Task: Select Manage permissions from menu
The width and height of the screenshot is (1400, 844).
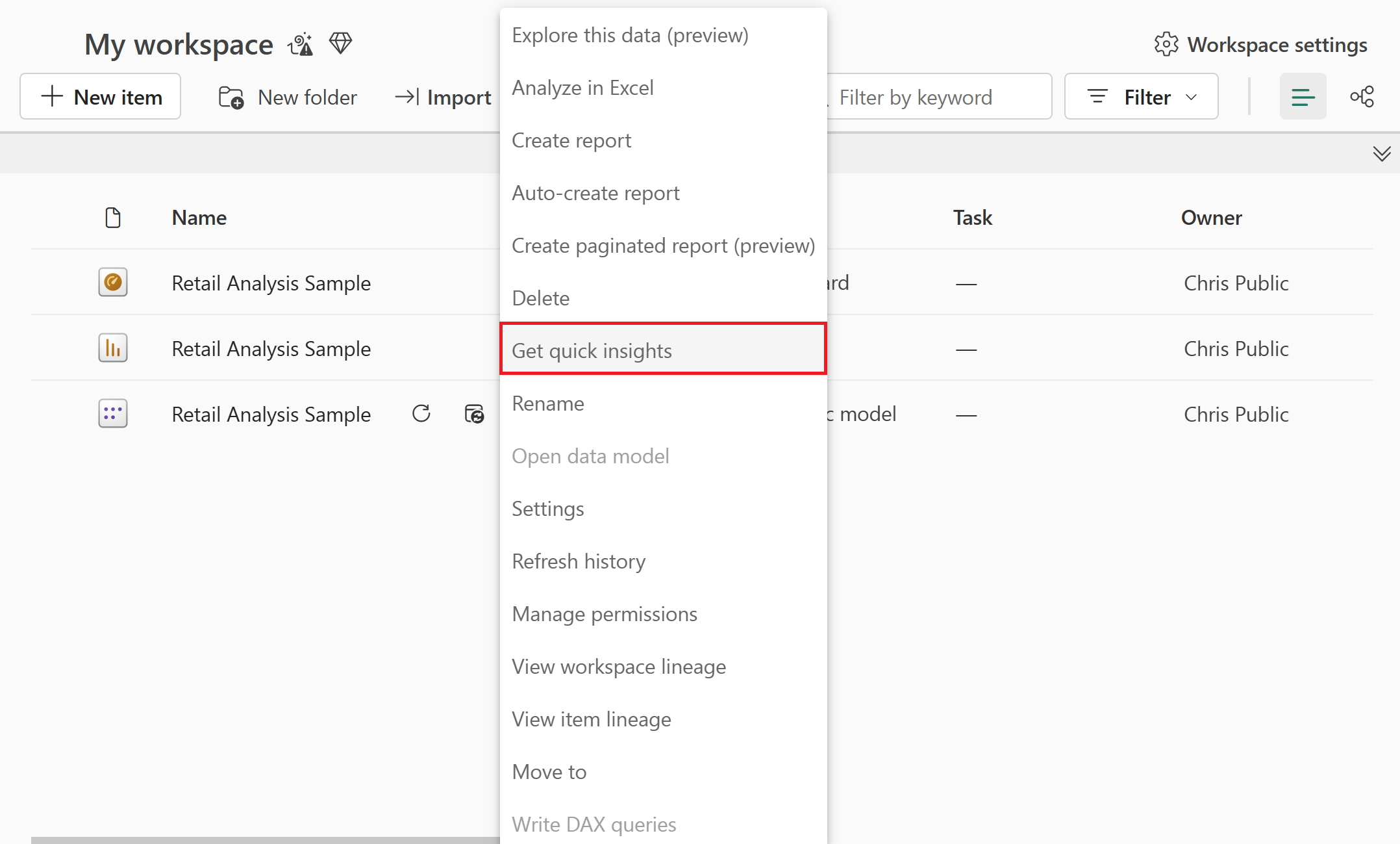Action: coord(604,614)
